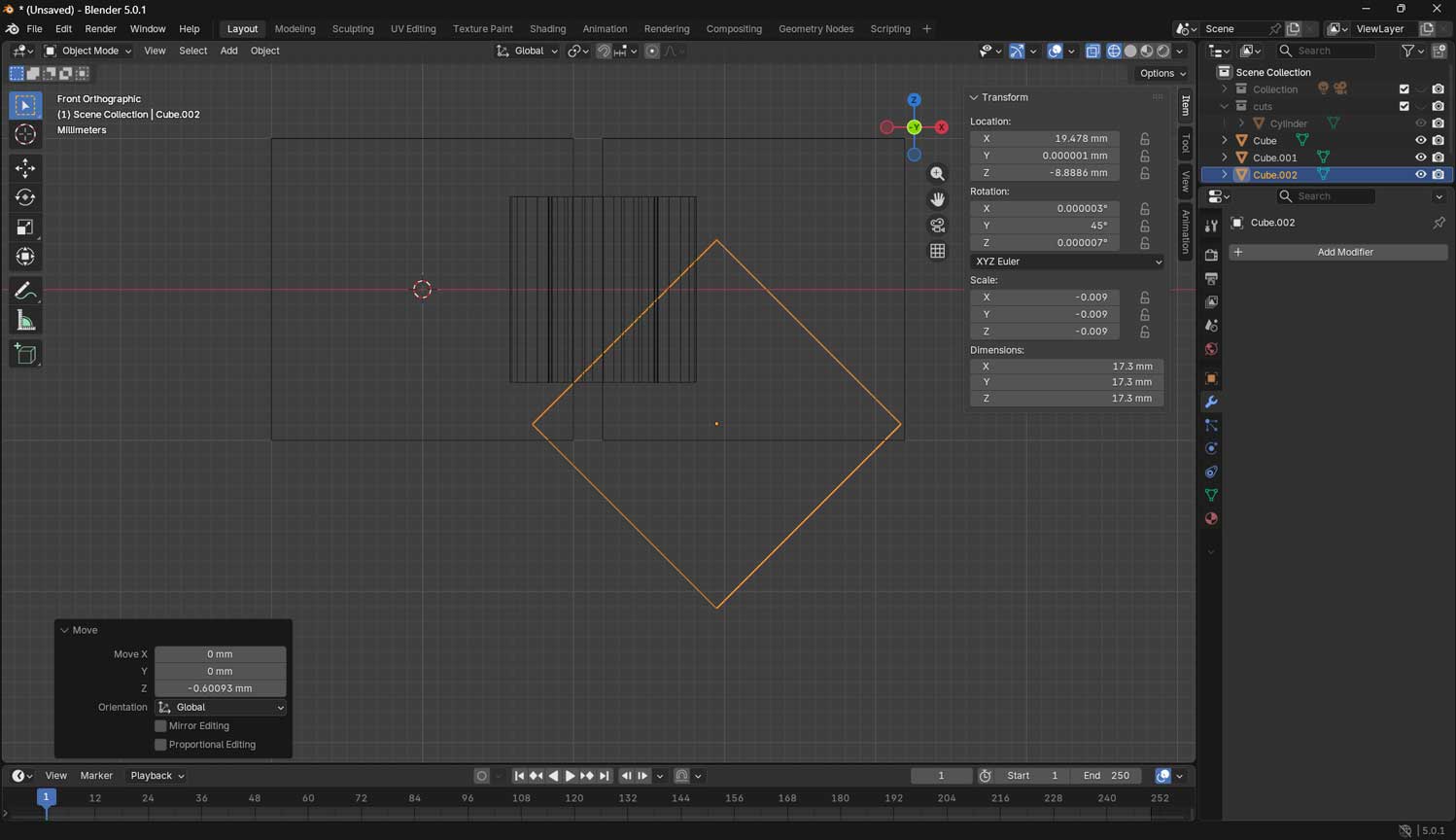Select the Measure tool
This screenshot has height=840, width=1456.
25,321
